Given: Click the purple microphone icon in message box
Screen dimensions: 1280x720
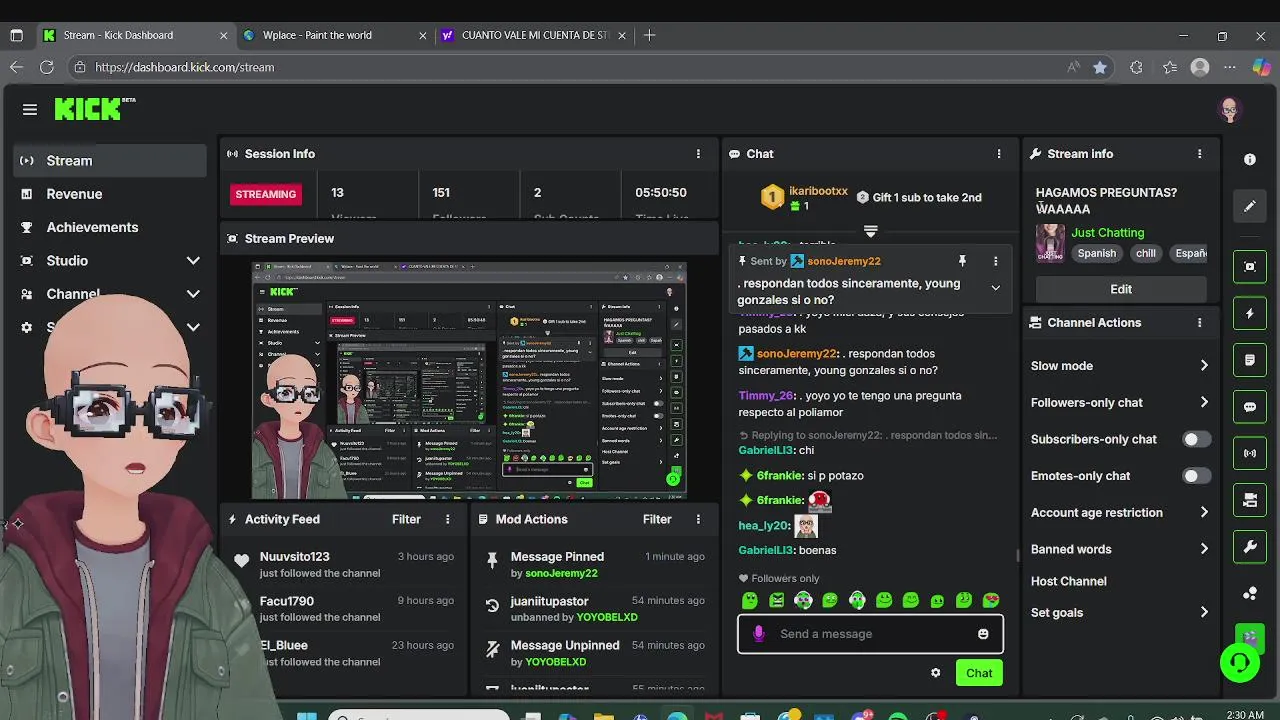Looking at the screenshot, I should coord(759,634).
